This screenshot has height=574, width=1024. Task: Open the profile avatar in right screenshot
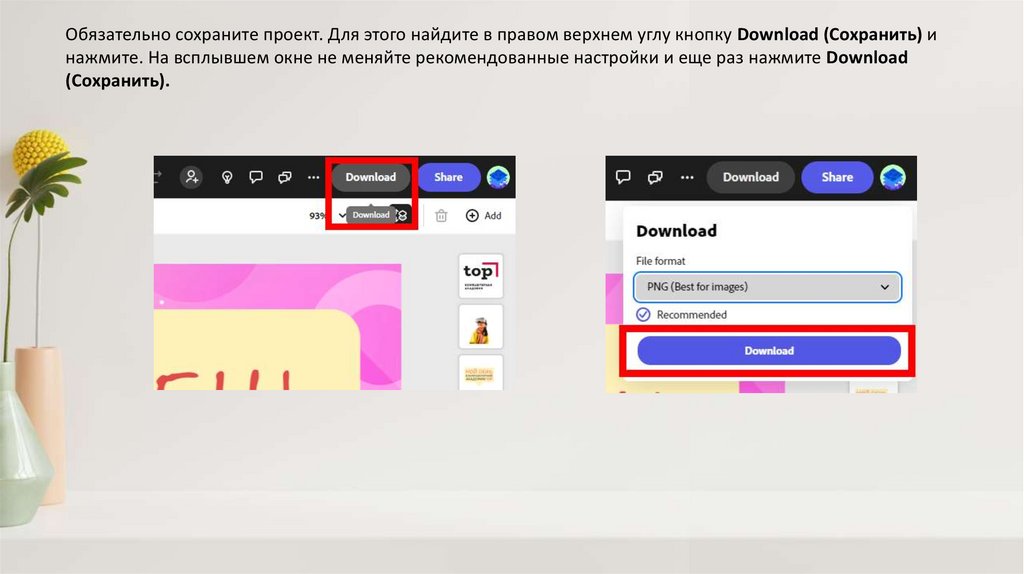pyautogui.click(x=893, y=177)
